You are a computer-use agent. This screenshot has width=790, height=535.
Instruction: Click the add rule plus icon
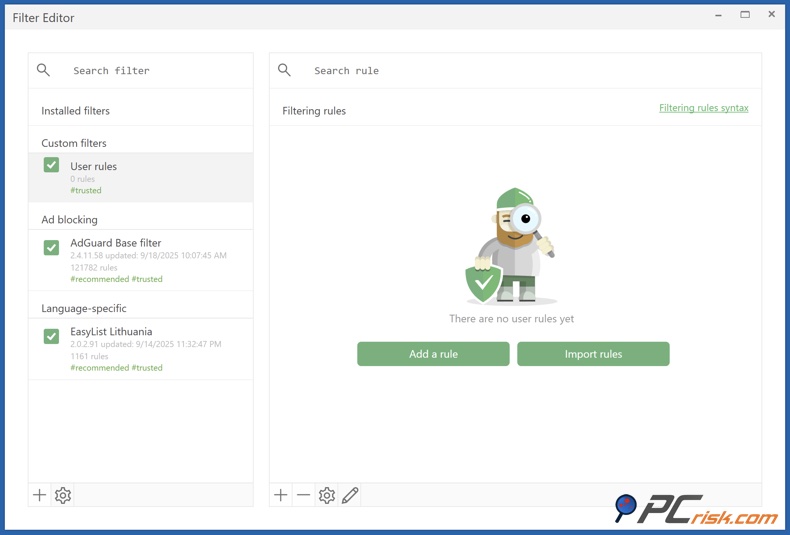pos(281,495)
